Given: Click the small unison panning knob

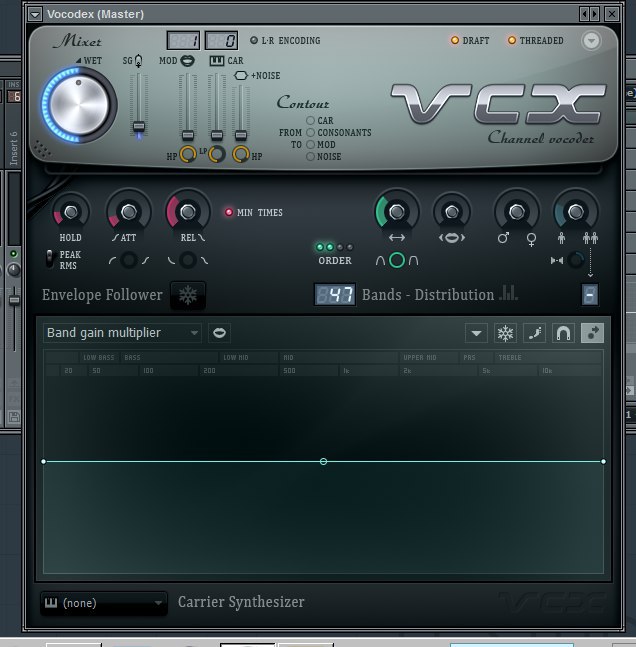Looking at the screenshot, I should click(x=576, y=260).
